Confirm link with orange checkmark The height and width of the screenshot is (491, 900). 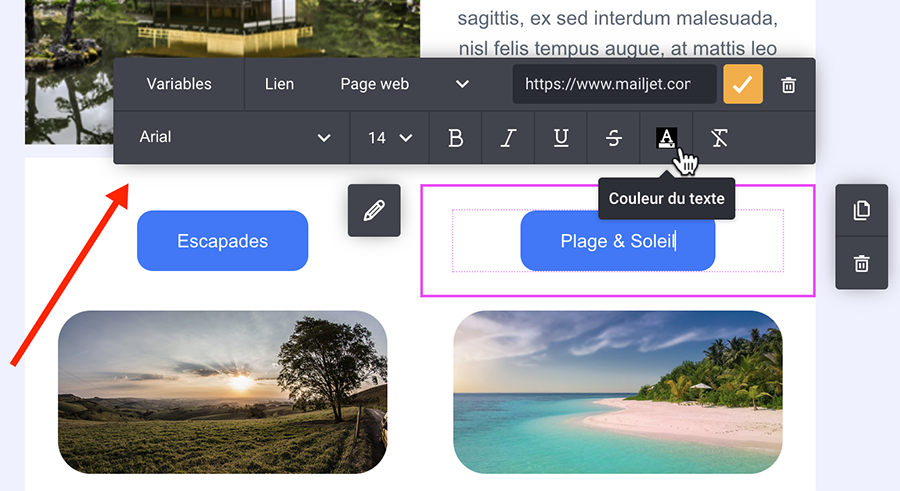click(x=742, y=84)
